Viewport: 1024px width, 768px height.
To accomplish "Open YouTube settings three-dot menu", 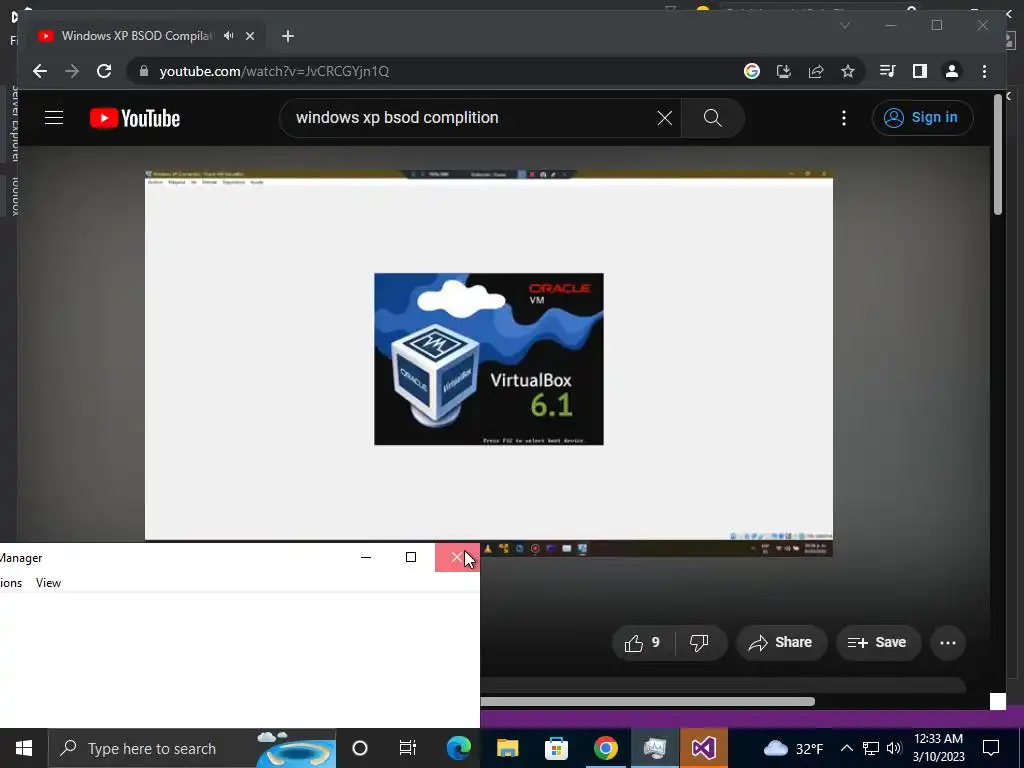I will [x=844, y=118].
